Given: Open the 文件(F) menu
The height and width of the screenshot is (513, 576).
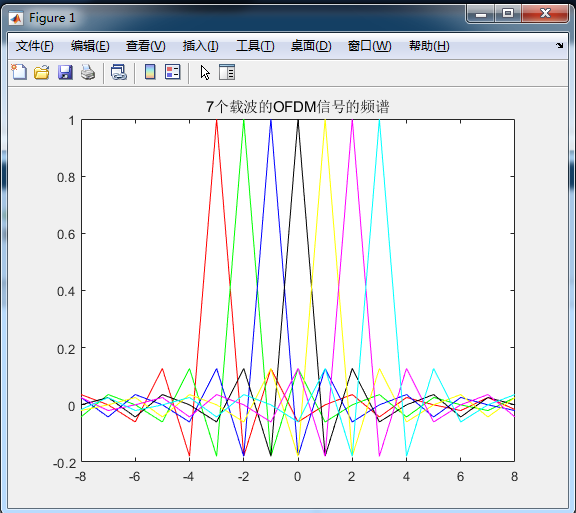Looking at the screenshot, I should [35, 46].
